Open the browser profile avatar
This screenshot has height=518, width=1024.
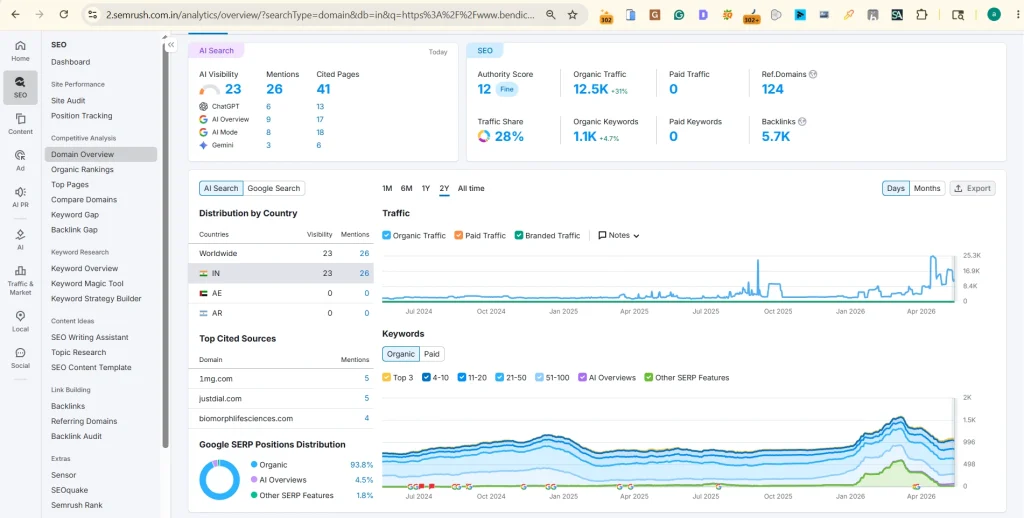[994, 14]
